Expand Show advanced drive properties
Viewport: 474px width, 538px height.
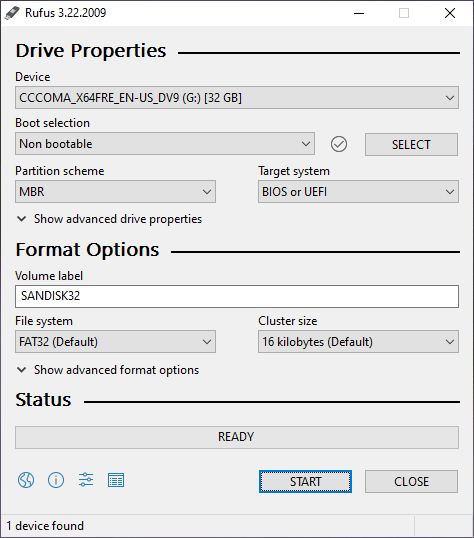tap(109, 219)
